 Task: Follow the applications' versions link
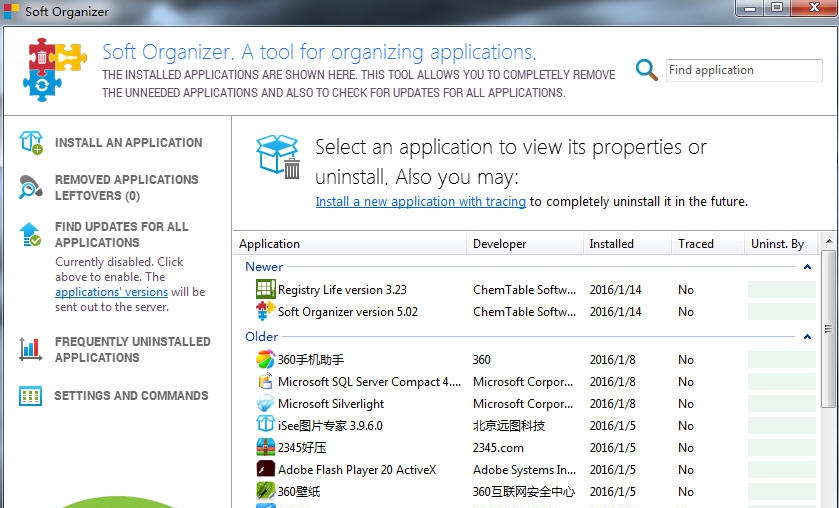tap(111, 292)
